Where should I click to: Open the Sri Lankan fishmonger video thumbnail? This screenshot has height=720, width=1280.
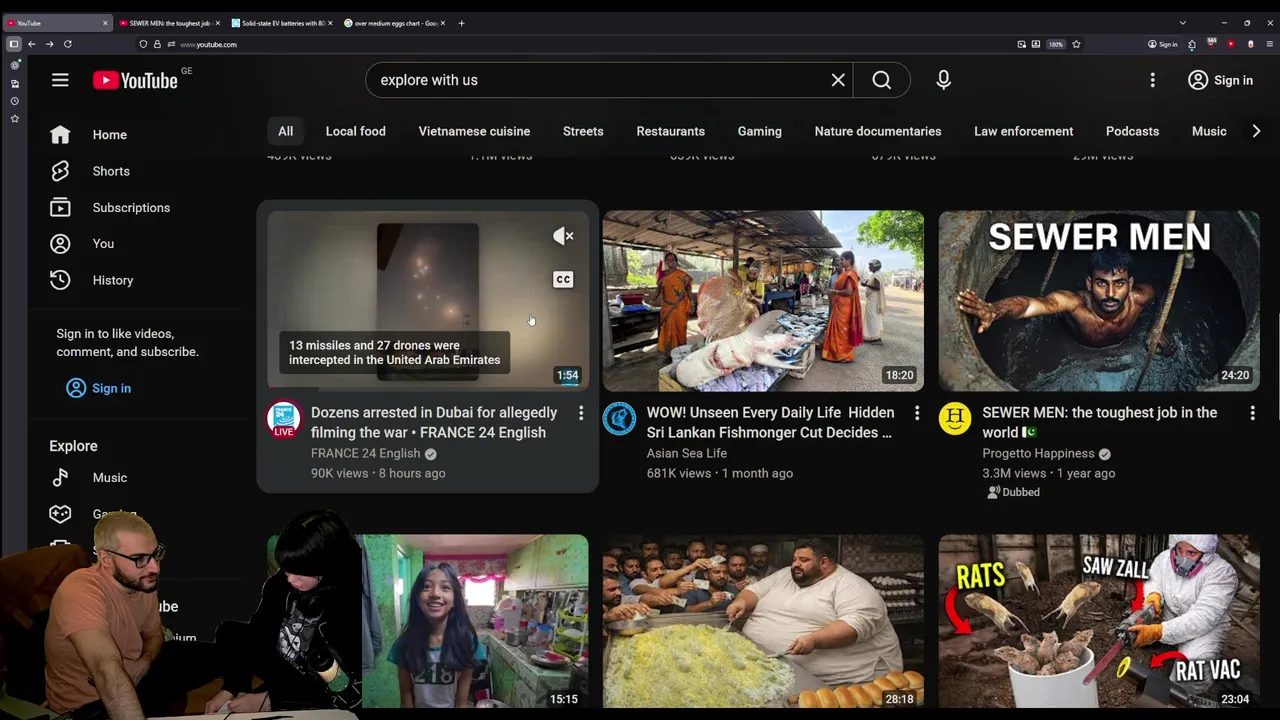pos(763,300)
